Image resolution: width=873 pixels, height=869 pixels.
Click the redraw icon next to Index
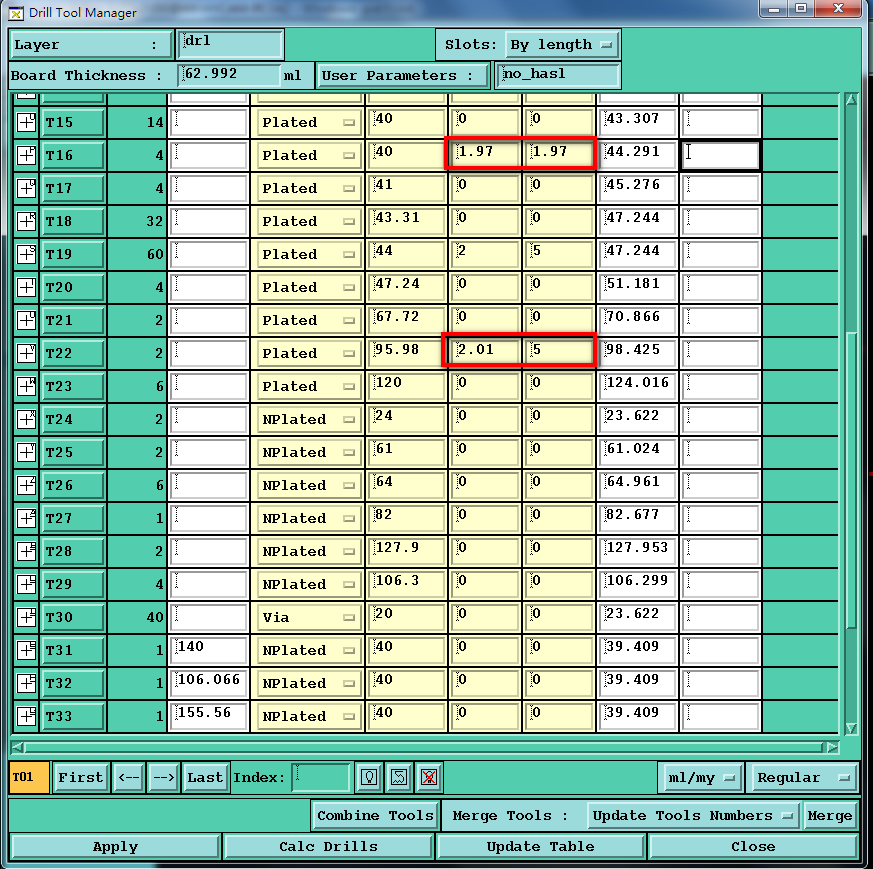tap(399, 777)
